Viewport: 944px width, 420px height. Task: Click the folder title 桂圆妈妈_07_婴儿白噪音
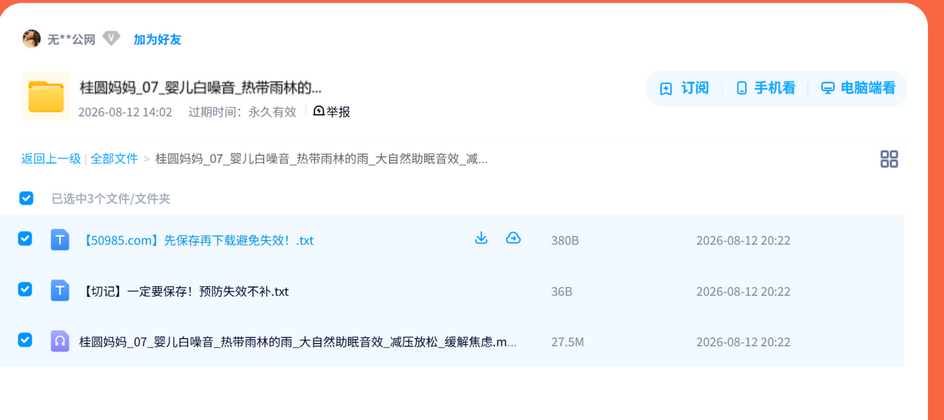click(200, 88)
